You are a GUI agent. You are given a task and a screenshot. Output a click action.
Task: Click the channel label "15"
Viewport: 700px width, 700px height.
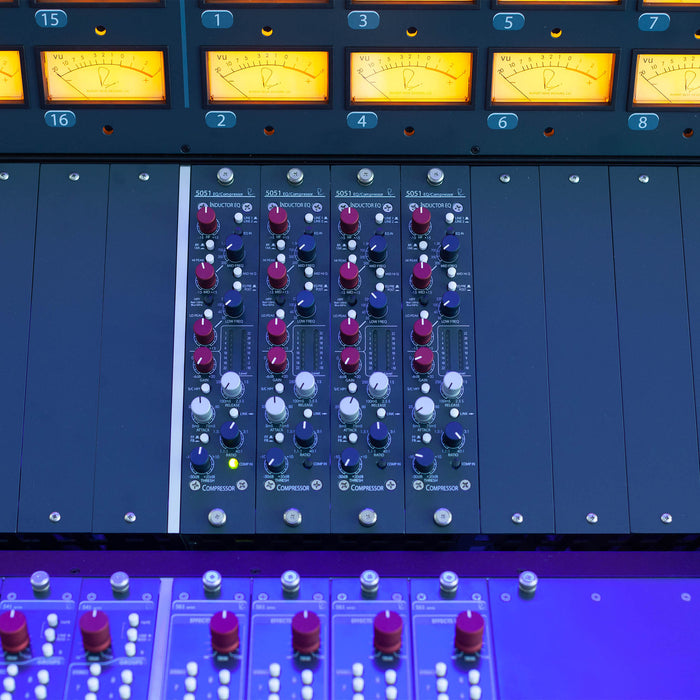(51, 19)
